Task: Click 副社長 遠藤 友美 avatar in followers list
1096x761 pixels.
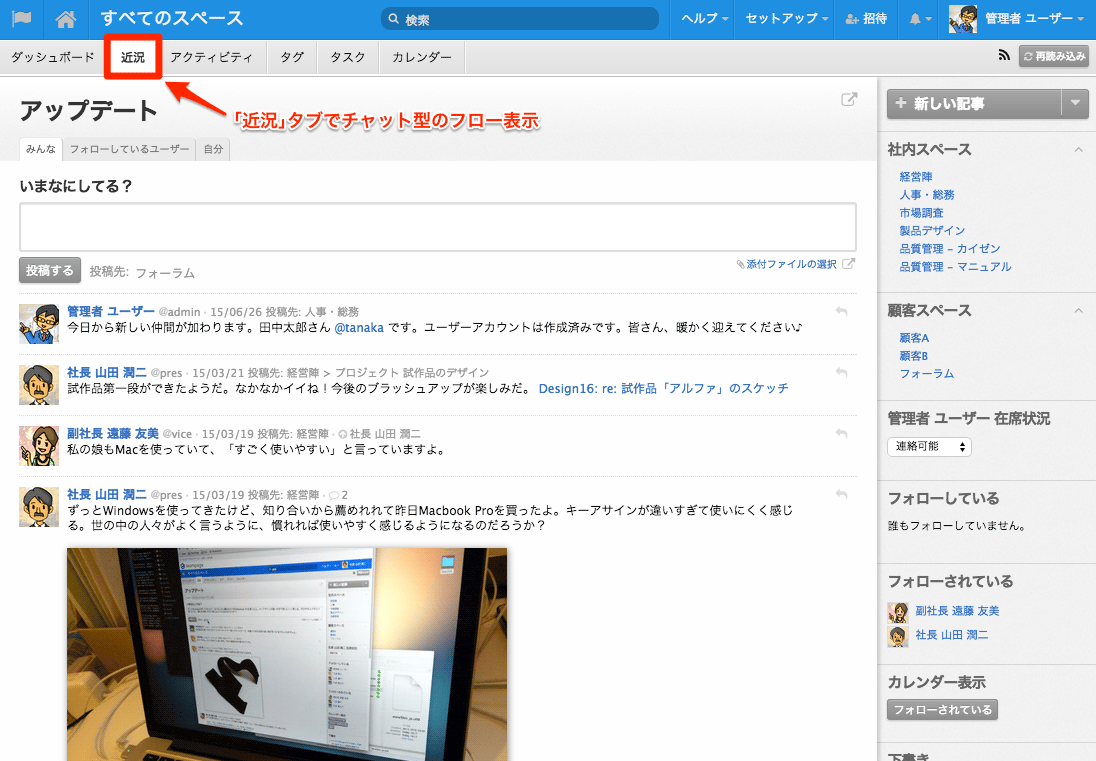Action: coord(898,612)
